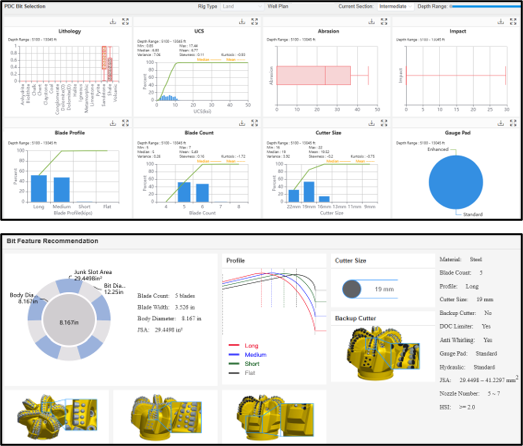Click 'Blade Count: 5 blades' text
Screen dimensions: 523x446
[166, 296]
